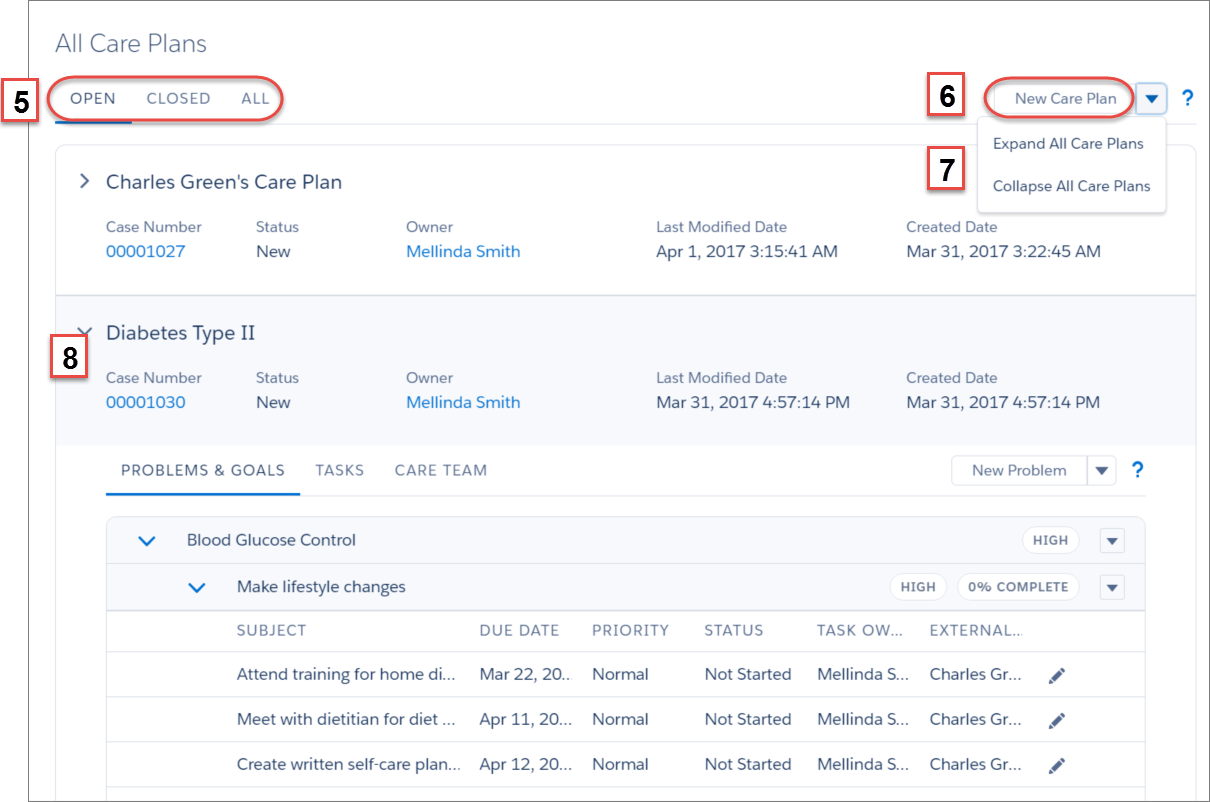Edit the "Attend training" task with pencil icon
This screenshot has height=802, width=1210.
(x=1057, y=674)
